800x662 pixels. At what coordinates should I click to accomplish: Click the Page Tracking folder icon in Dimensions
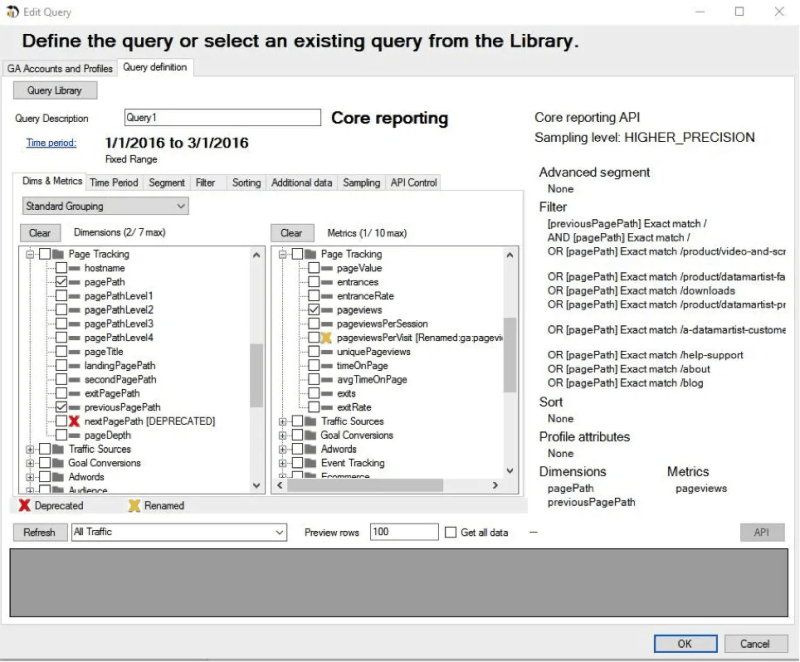pyautogui.click(x=60, y=254)
